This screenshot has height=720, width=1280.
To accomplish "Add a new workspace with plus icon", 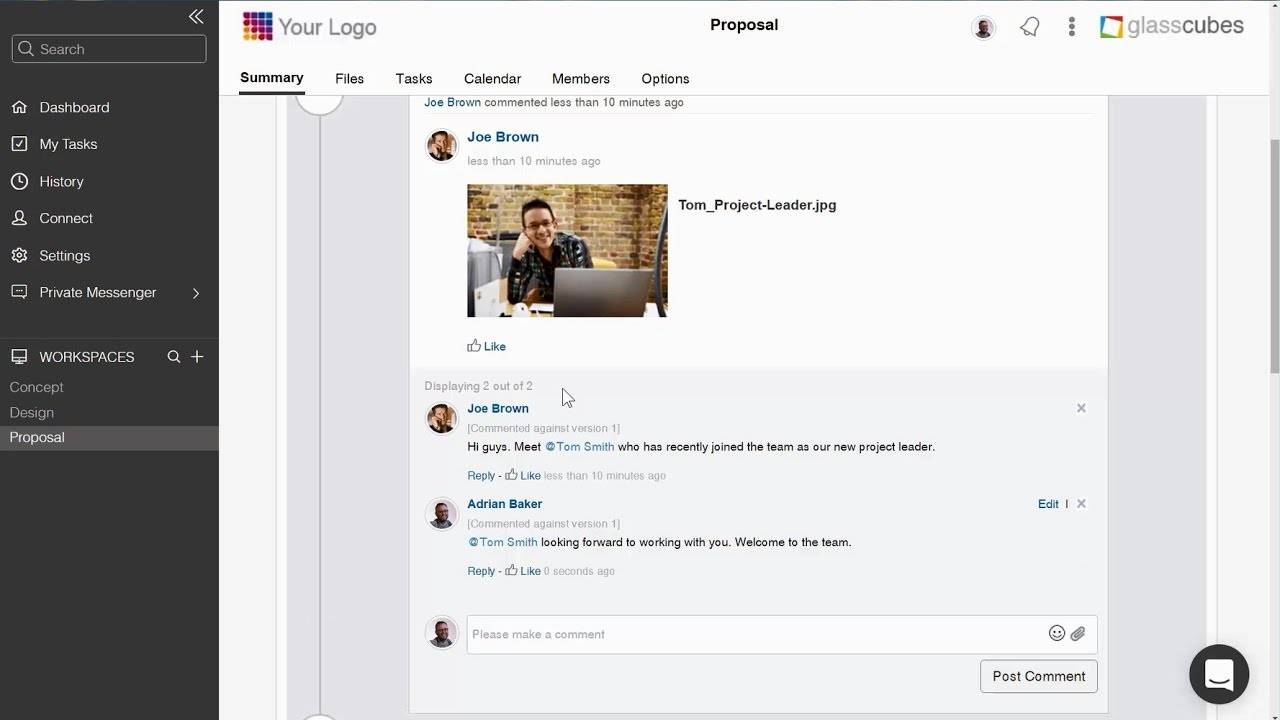I will (x=197, y=357).
